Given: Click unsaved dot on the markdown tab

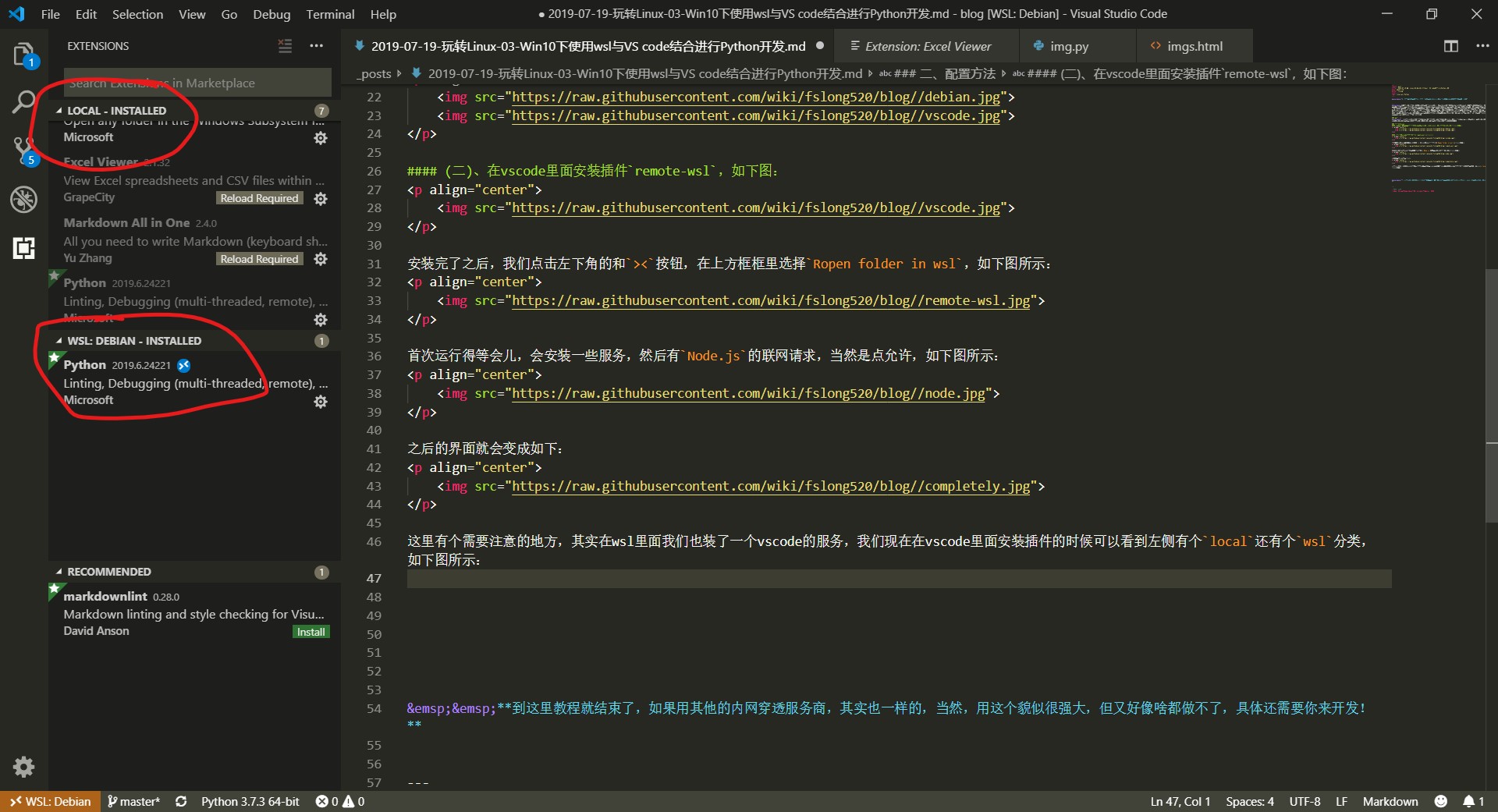Looking at the screenshot, I should (x=820, y=45).
